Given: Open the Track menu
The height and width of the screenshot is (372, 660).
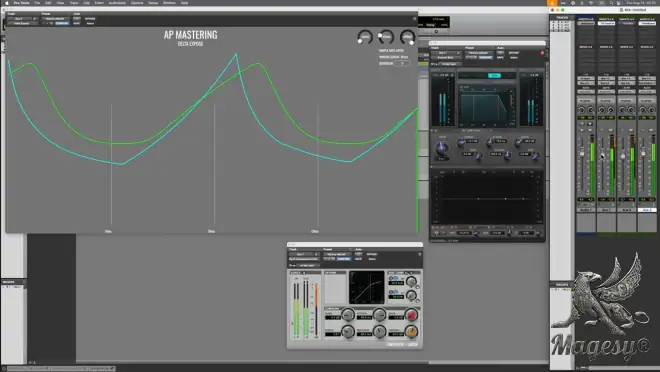Looking at the screenshot, I should 74,3.
